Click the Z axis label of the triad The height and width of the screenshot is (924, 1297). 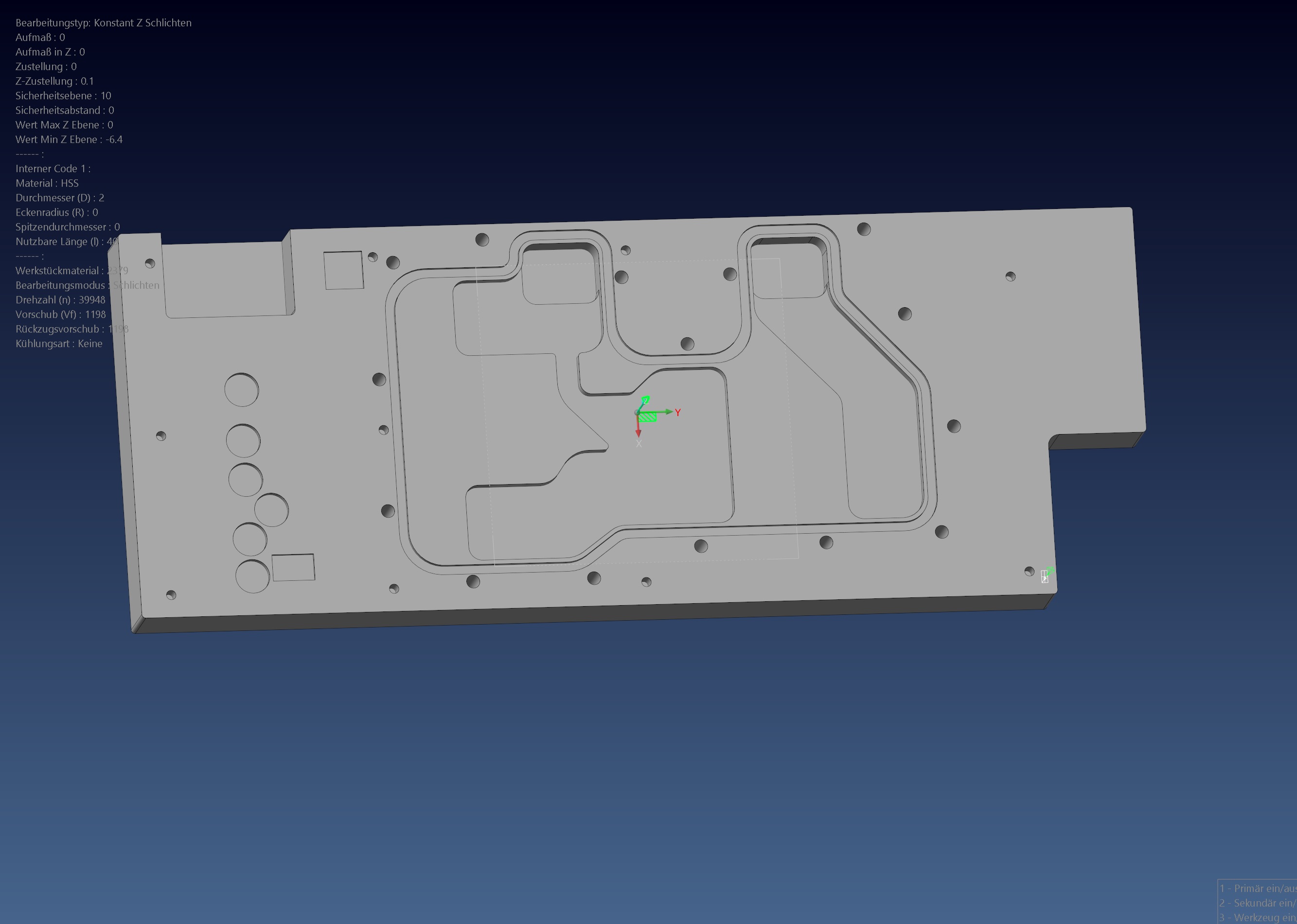click(645, 400)
